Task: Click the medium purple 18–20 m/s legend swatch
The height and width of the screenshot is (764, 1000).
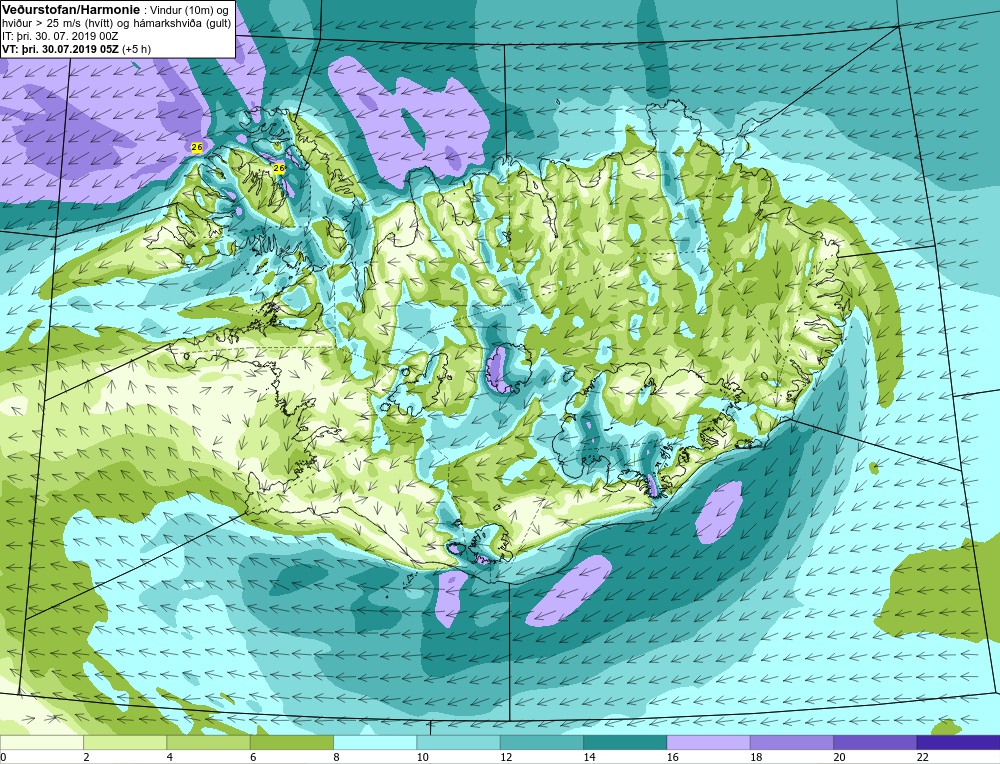Action: tap(791, 742)
